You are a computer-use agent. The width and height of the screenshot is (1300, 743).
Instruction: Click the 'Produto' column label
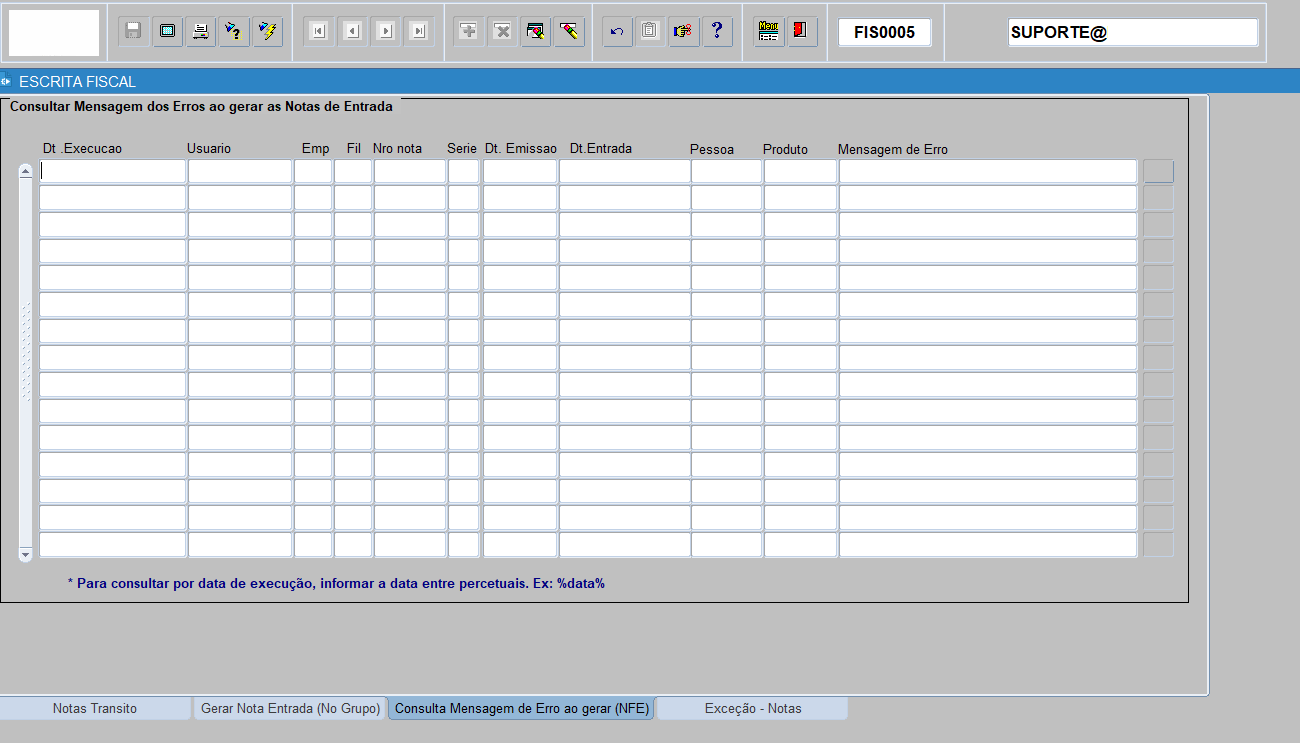click(785, 149)
